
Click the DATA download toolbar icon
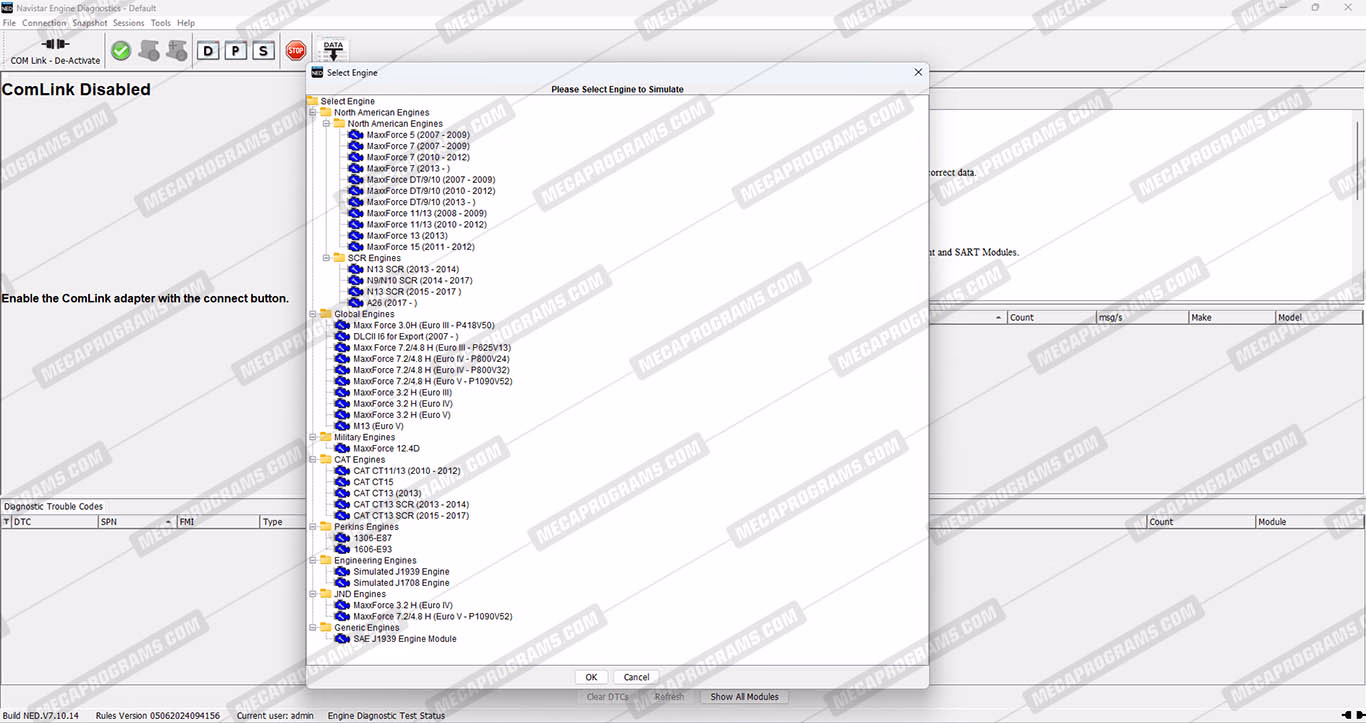click(x=333, y=50)
